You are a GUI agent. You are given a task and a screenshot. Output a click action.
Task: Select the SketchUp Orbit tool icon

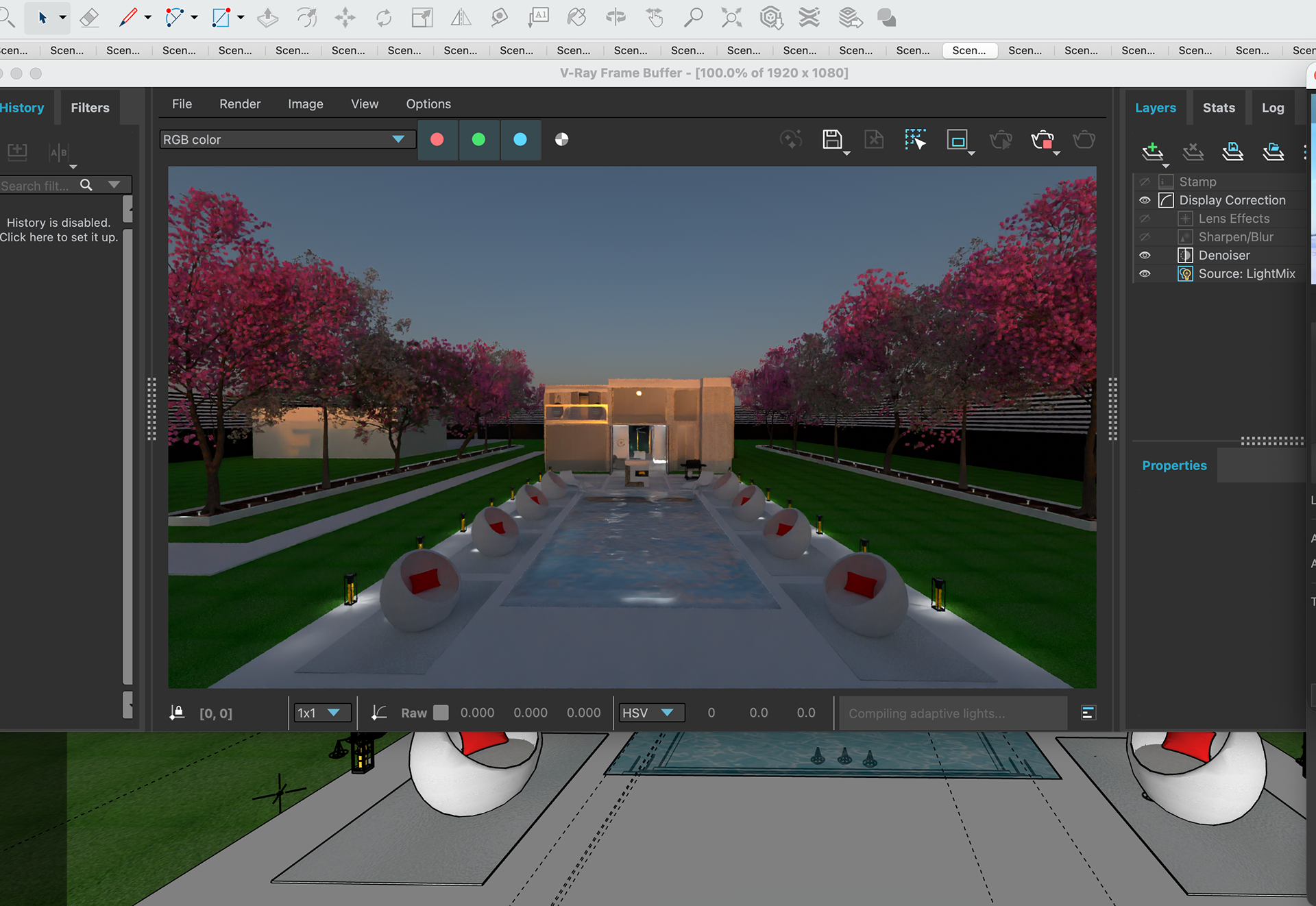pos(616,18)
